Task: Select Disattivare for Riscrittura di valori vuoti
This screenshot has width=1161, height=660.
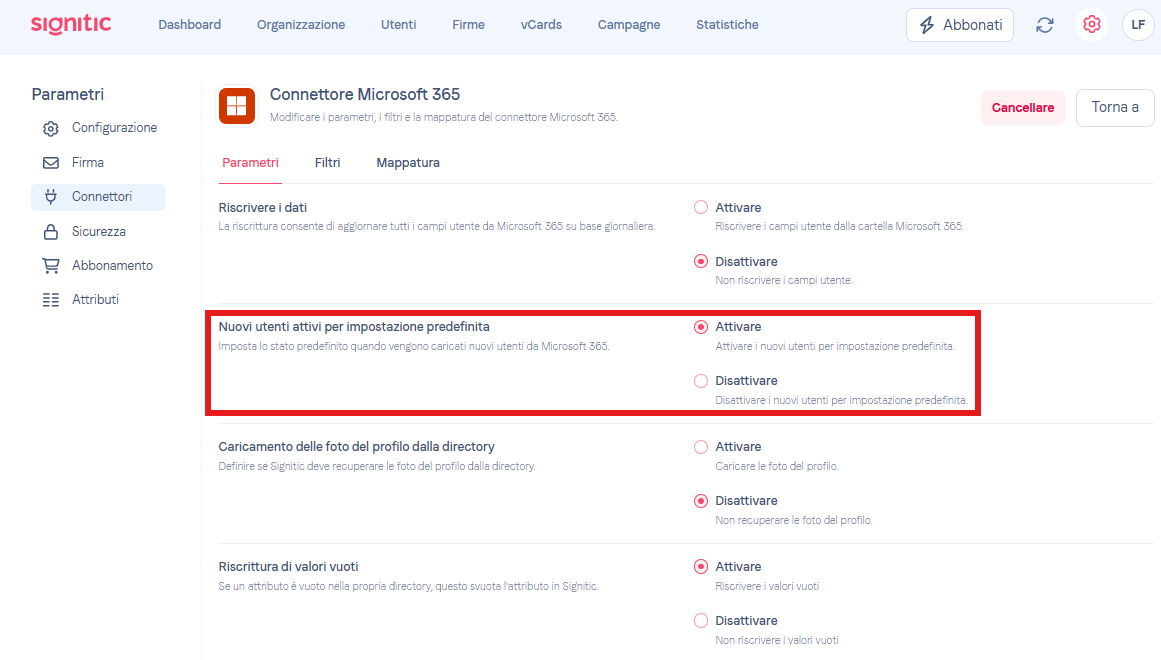Action: point(700,621)
